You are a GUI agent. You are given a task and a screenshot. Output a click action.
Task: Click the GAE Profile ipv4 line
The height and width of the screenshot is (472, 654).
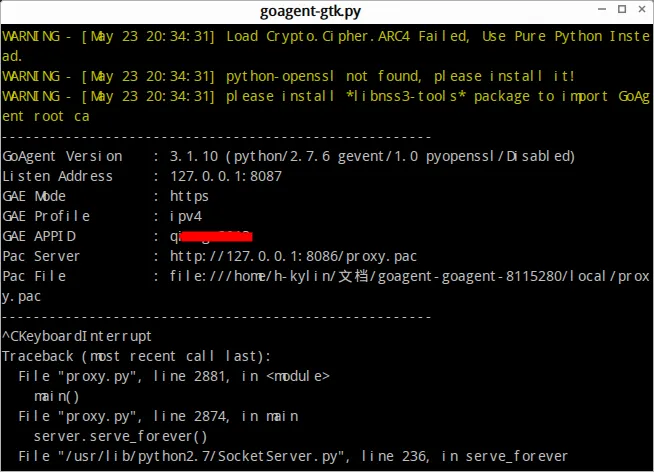click(102, 216)
